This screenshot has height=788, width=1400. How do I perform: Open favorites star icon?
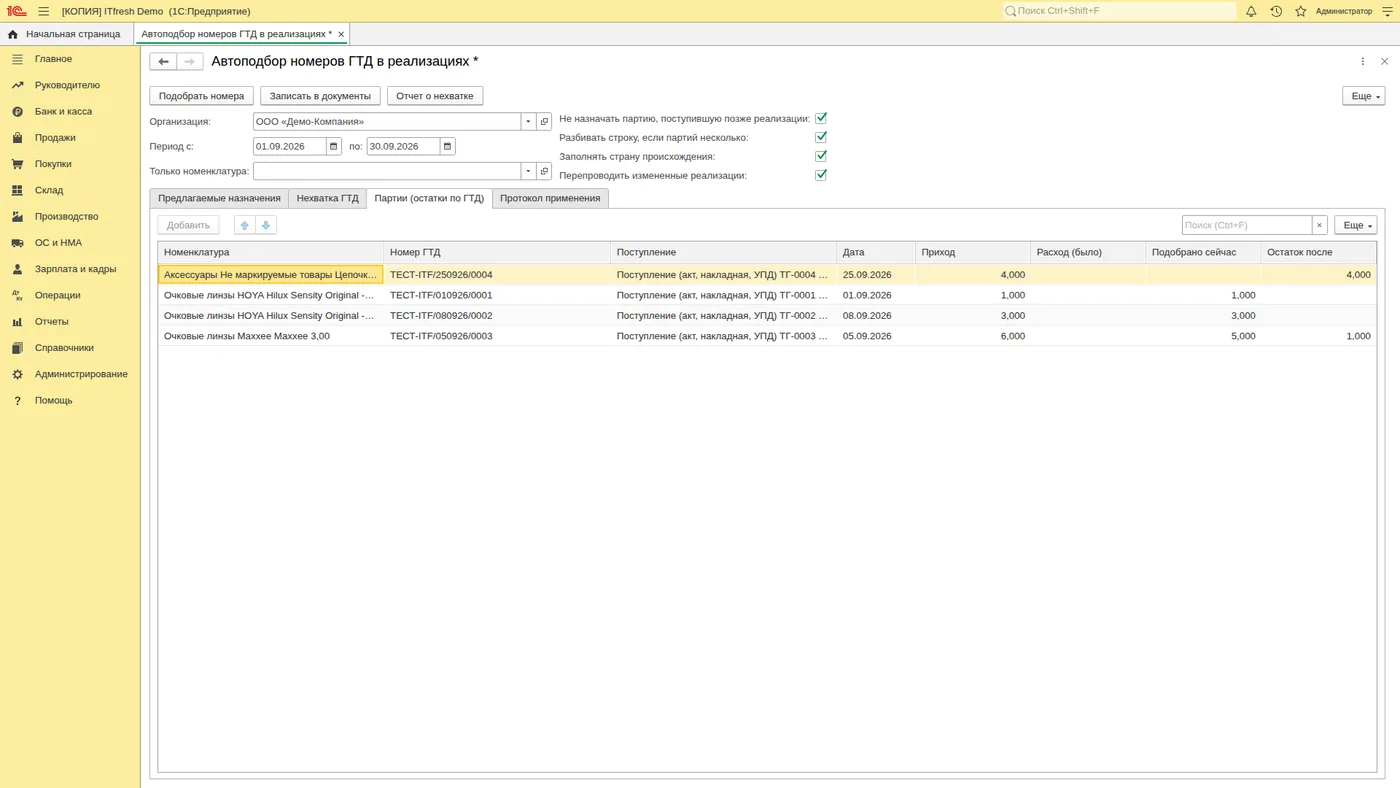1301,11
